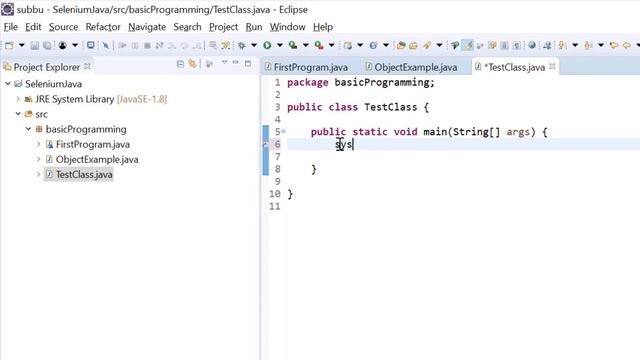Click the Last Edit Location arrow icon

point(613,45)
